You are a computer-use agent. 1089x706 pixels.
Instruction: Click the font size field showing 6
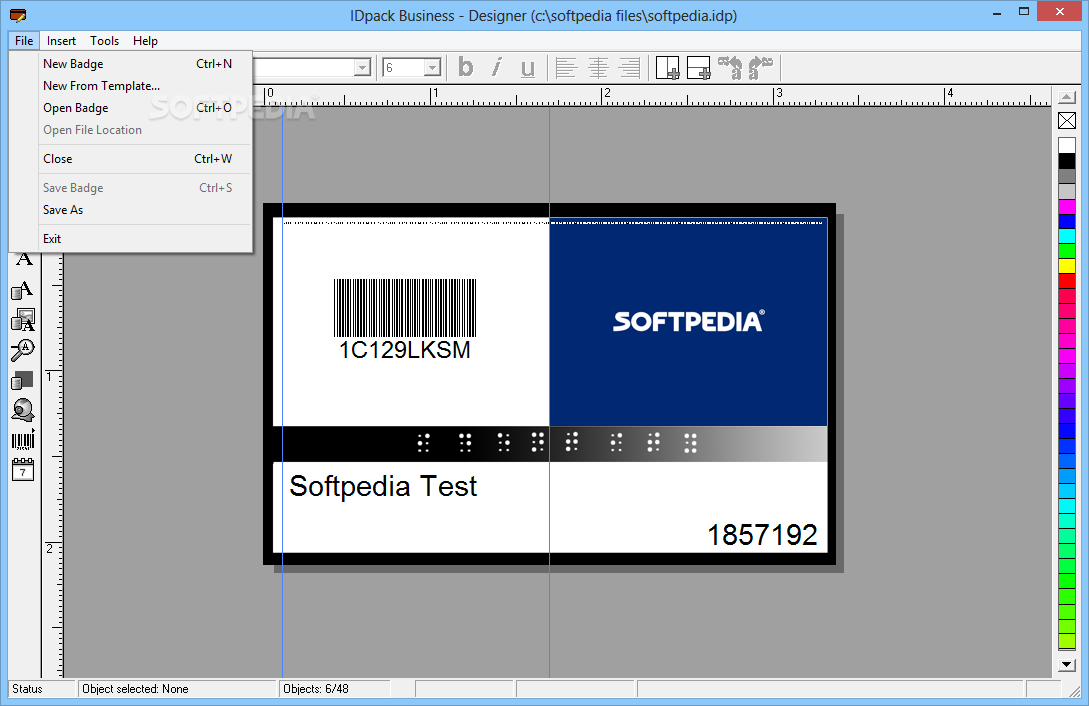tap(404, 67)
